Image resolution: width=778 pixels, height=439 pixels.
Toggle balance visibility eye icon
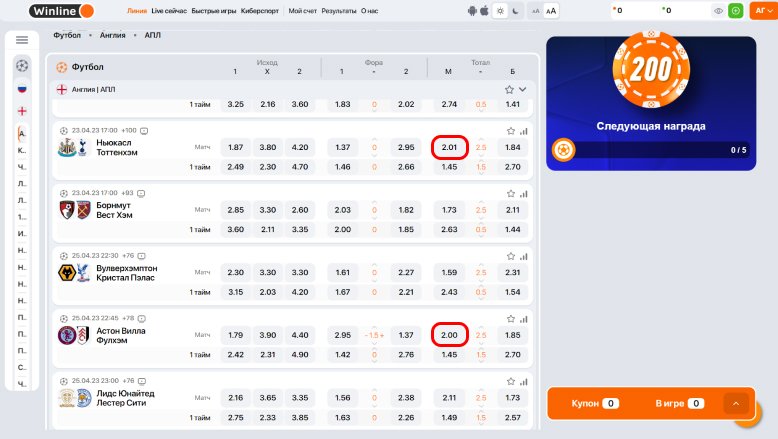(718, 11)
